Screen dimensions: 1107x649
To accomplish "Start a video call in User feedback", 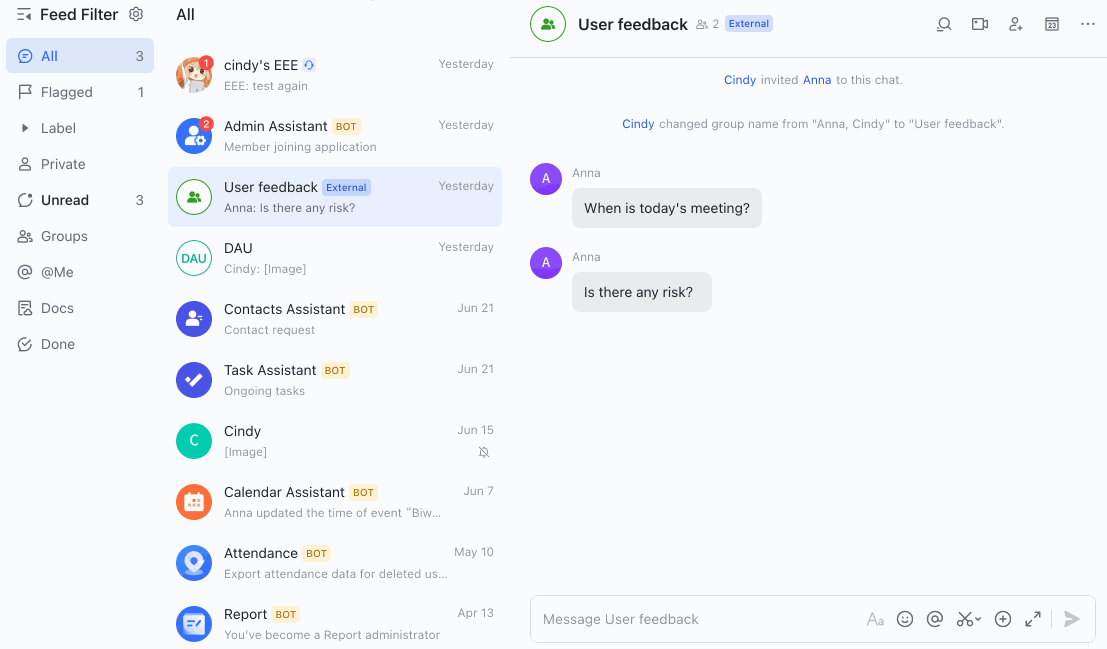I will (x=979, y=24).
